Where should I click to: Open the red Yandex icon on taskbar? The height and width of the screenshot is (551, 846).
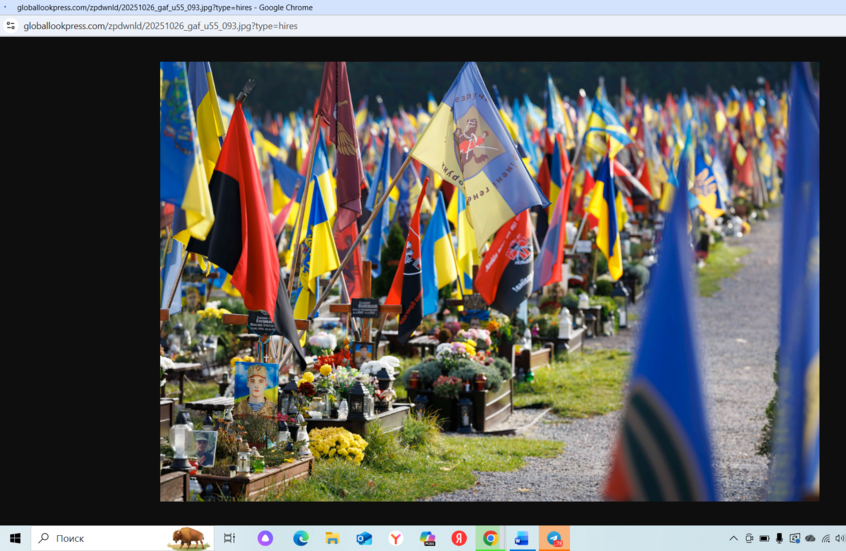pos(459,538)
